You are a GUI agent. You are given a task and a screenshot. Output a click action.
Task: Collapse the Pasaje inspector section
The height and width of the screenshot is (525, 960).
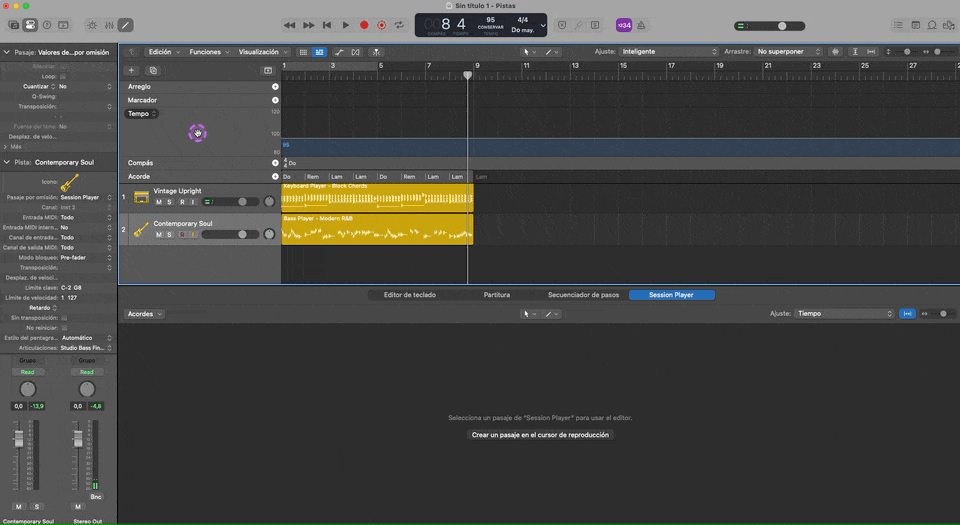(x=7, y=52)
